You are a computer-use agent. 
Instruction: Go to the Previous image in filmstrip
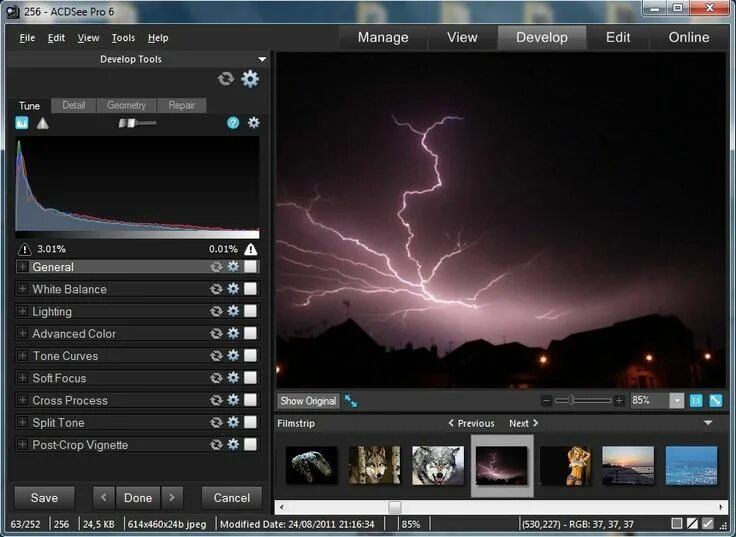click(471, 423)
